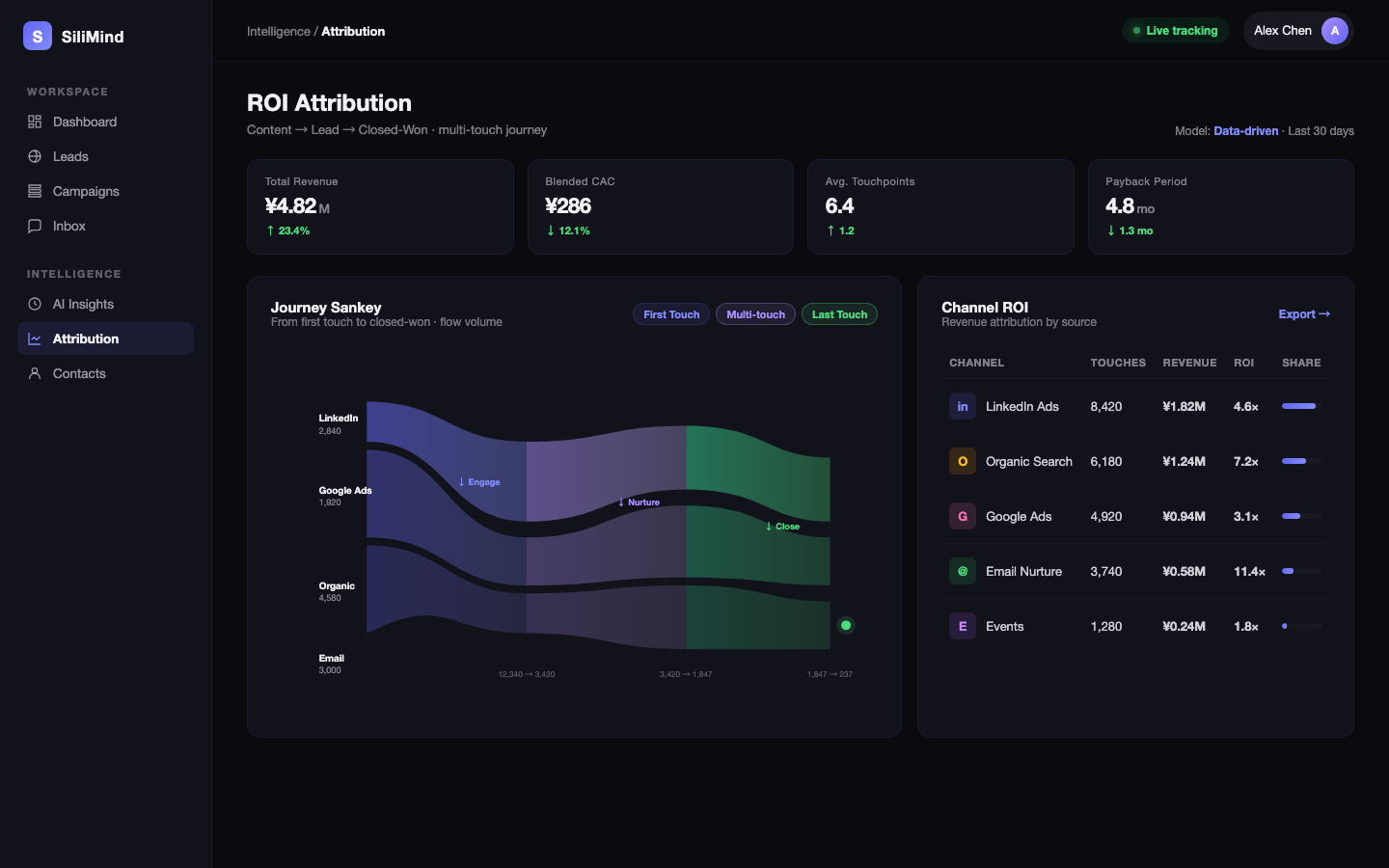Screen dimensions: 1389x868
Task: Click the Leads globe icon
Action: 35,156
